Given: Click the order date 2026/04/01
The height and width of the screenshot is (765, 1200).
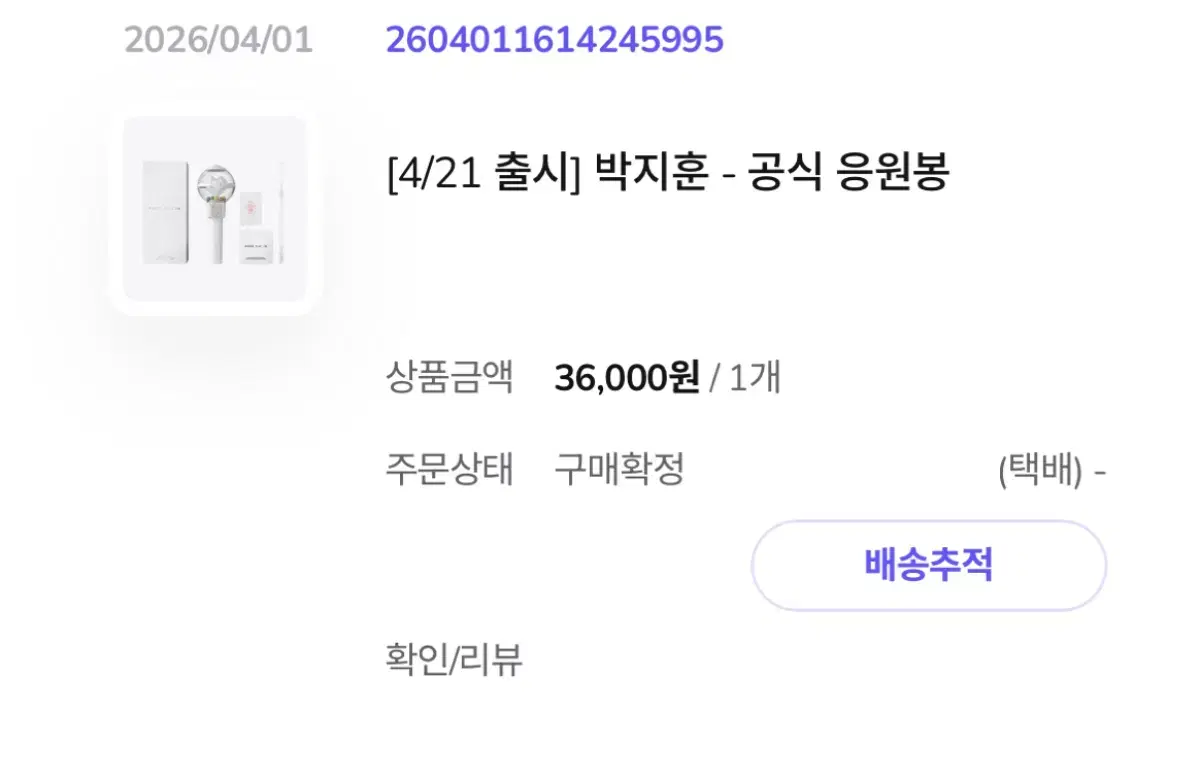Looking at the screenshot, I should tap(218, 40).
